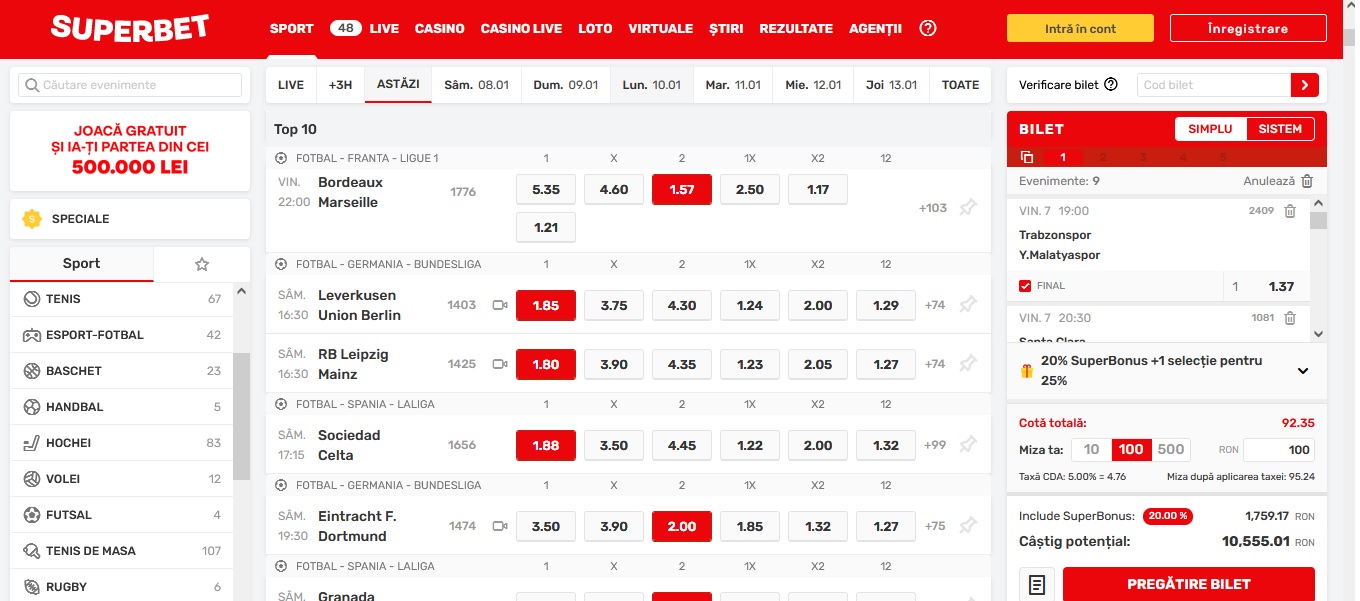This screenshot has width=1360, height=601.
Task: Expand +103 more markets for Bordeaux Marseille
Action: pyautogui.click(x=933, y=208)
